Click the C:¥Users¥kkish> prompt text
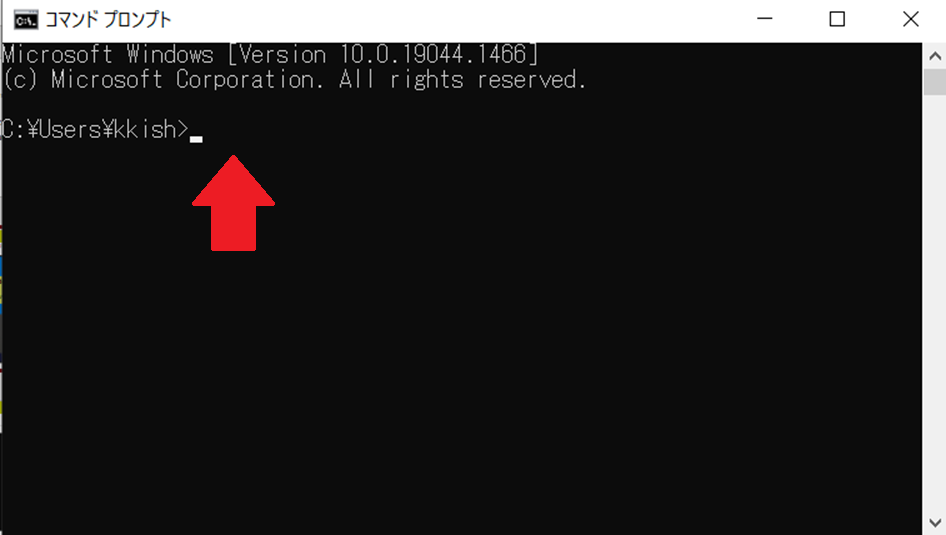This screenshot has width=946, height=535. pos(95,130)
